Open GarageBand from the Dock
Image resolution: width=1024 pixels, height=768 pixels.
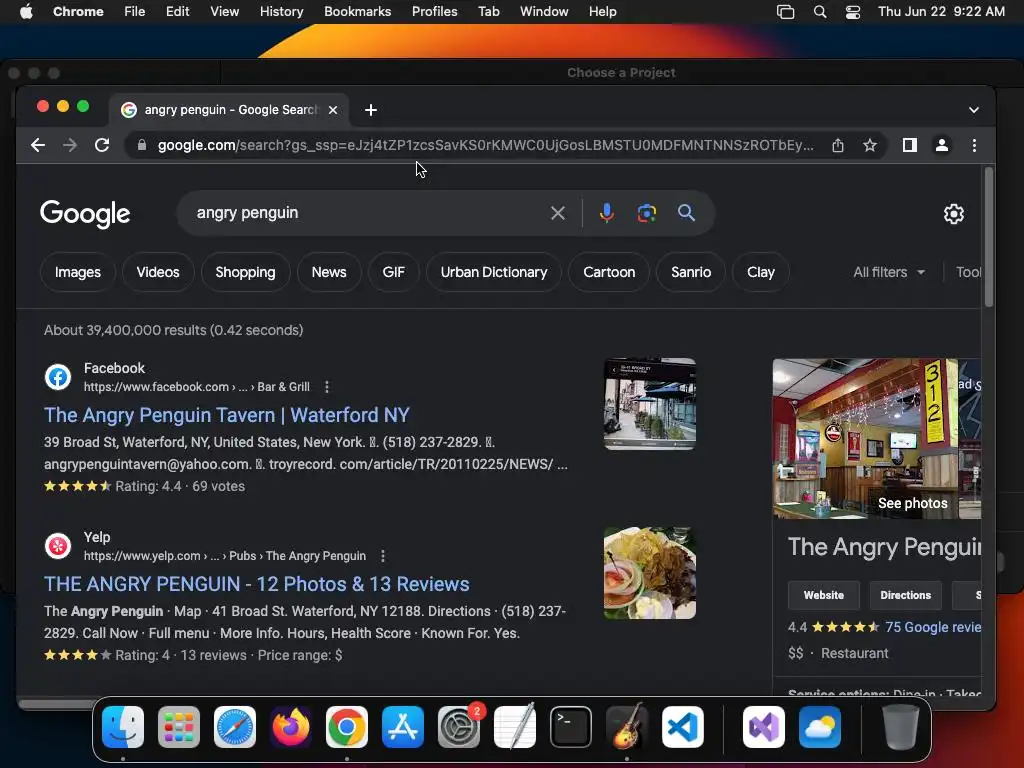[x=627, y=727]
